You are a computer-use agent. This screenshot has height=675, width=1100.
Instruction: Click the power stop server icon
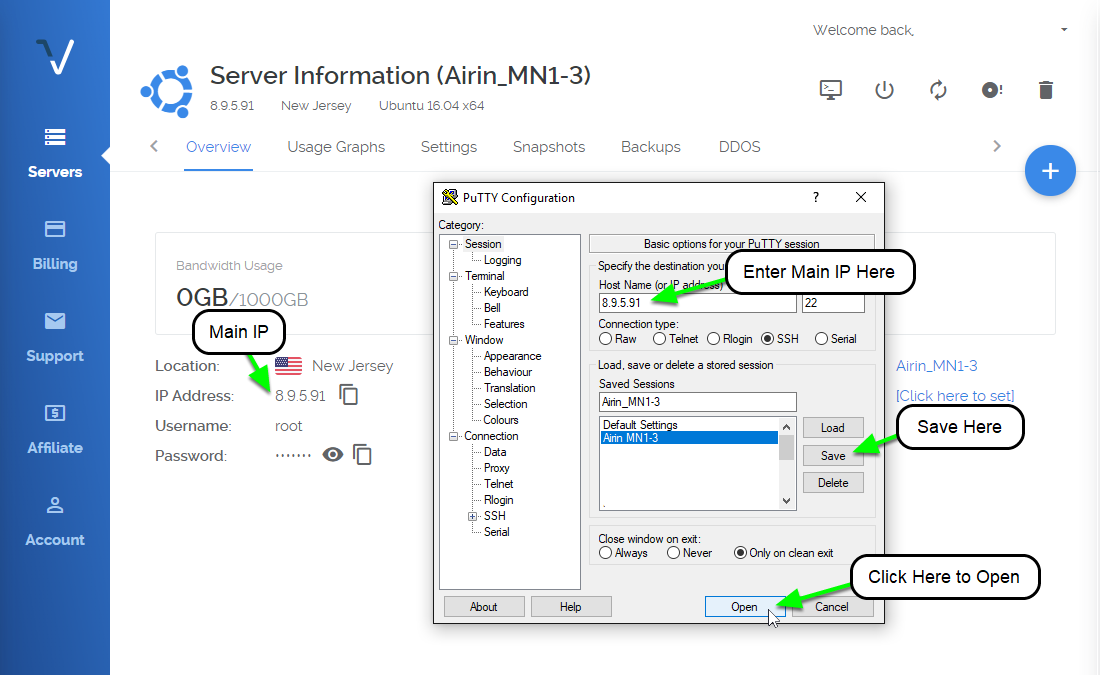pyautogui.click(x=884, y=90)
